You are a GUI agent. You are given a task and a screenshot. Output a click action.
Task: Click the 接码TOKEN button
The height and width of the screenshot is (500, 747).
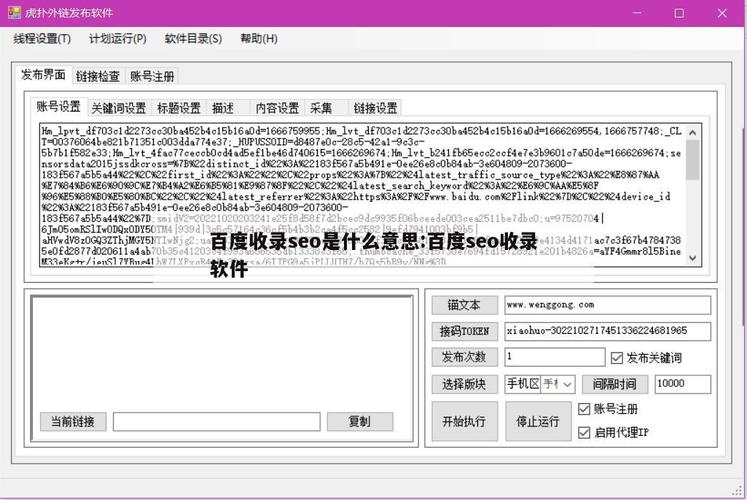(x=464, y=331)
